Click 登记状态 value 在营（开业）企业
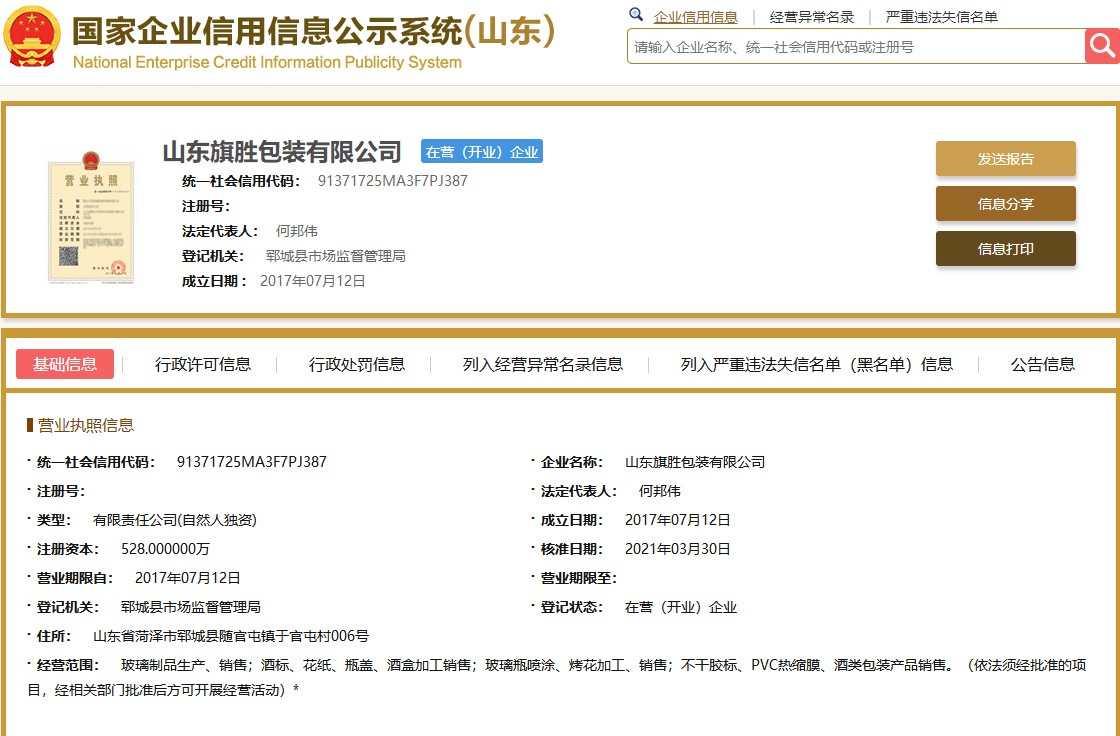Viewport: 1120px width, 736px height. coord(681,607)
